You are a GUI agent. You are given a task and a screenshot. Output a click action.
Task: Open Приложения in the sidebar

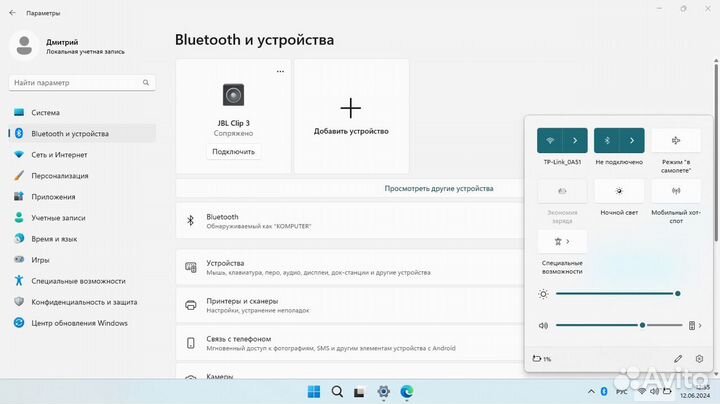click(82, 196)
